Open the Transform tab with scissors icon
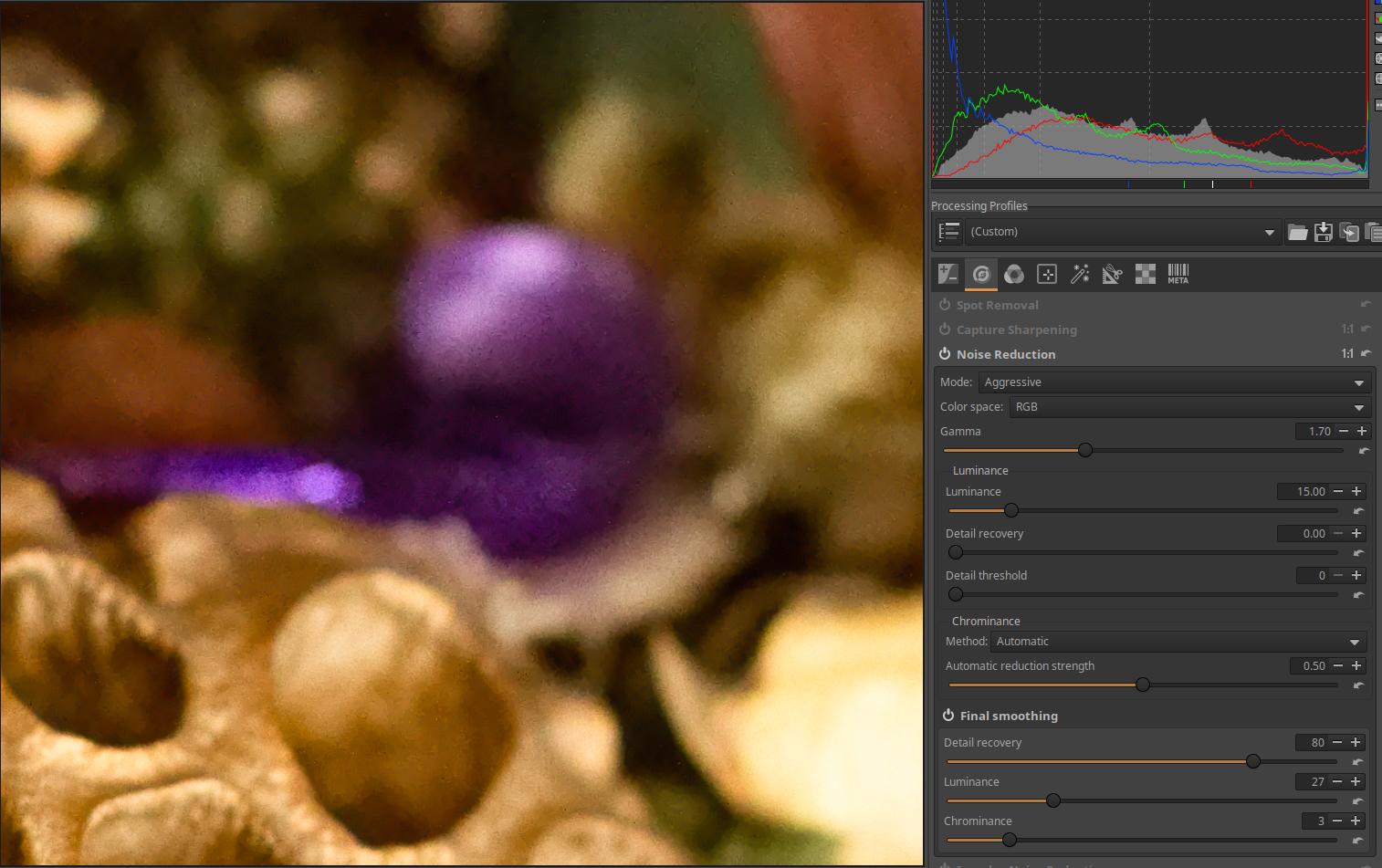Screen dimensions: 1382x868 pos(1112,274)
